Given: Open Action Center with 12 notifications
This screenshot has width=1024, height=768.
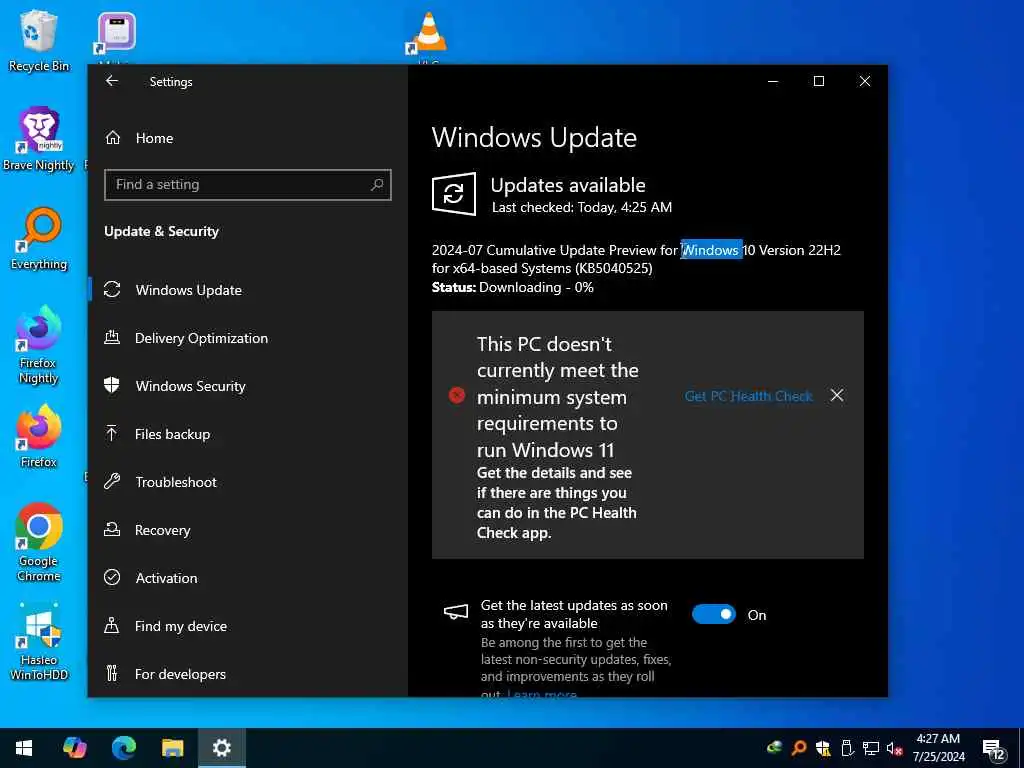Looking at the screenshot, I should click(x=994, y=748).
